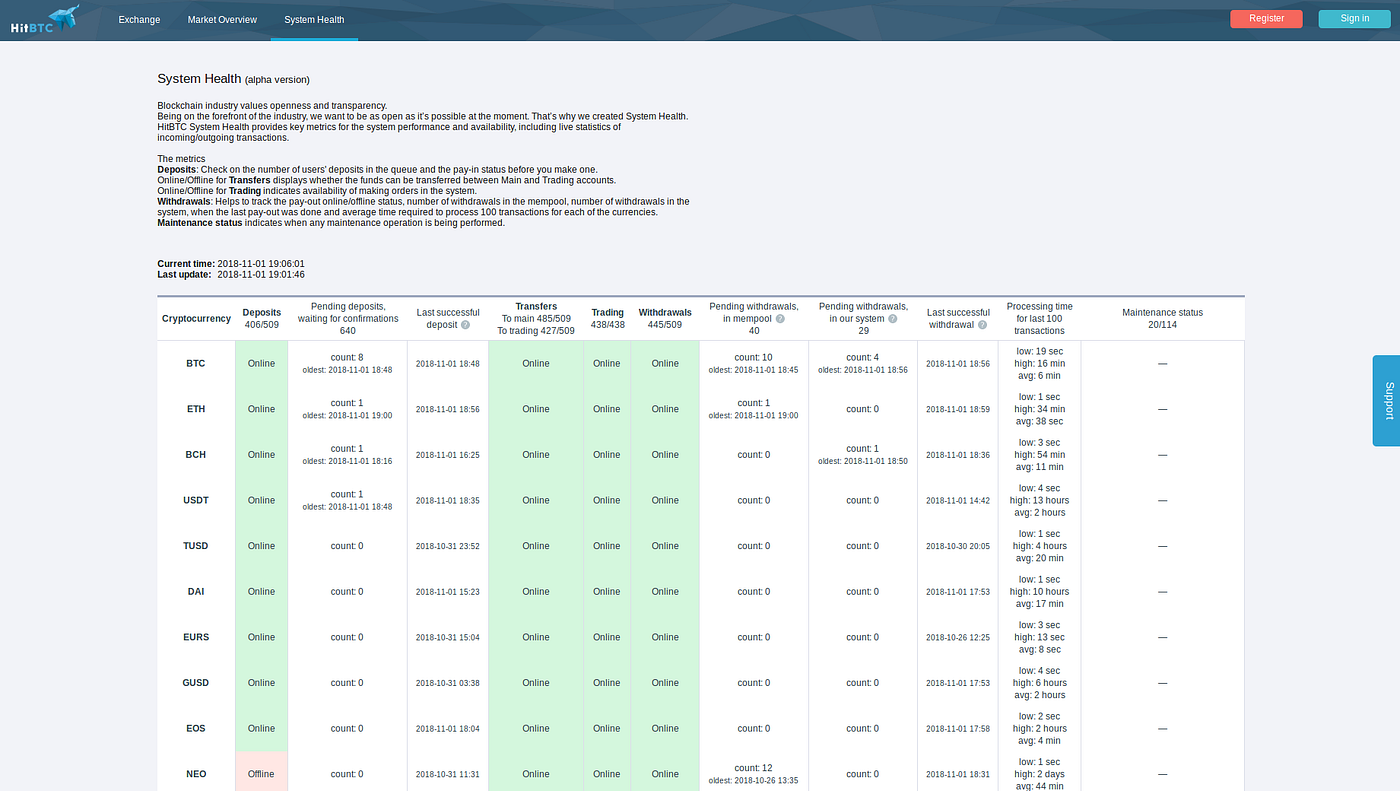
Task: Click the Deposits 406/509 column header
Action: 262,319
